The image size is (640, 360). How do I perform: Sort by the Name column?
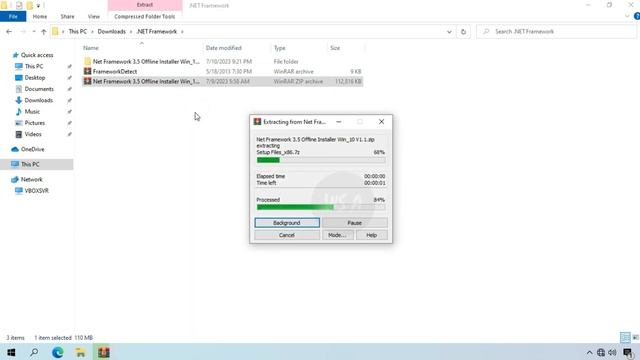[x=91, y=48]
